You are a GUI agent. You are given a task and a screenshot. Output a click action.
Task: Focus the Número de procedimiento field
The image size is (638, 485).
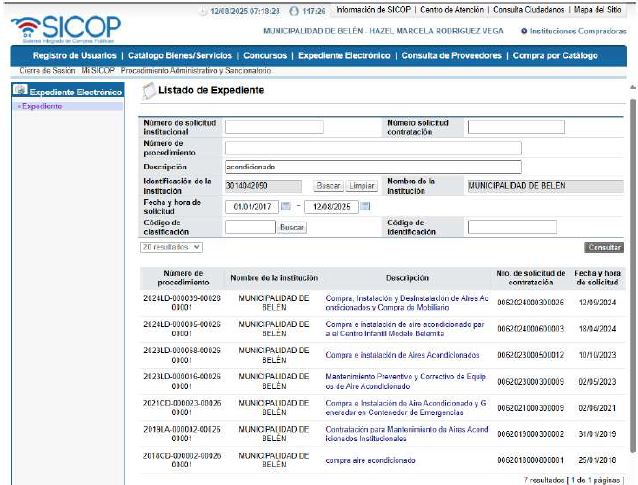373,148
